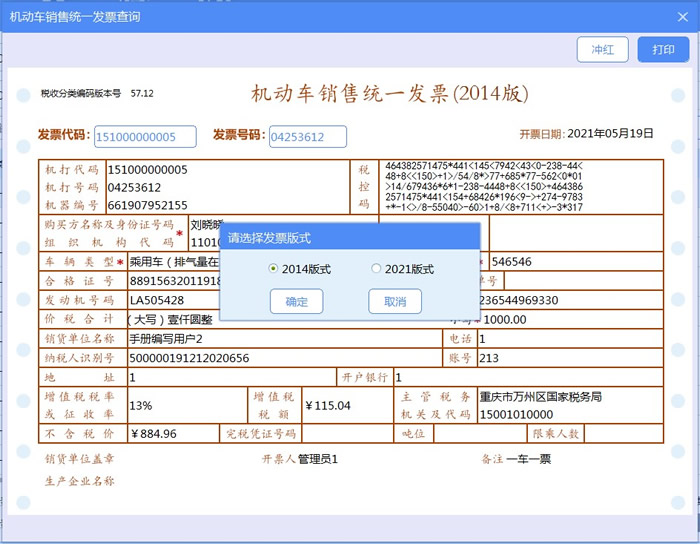The image size is (700, 544).
Task: Select the 2014版式 radio option
Action: [x=275, y=269]
